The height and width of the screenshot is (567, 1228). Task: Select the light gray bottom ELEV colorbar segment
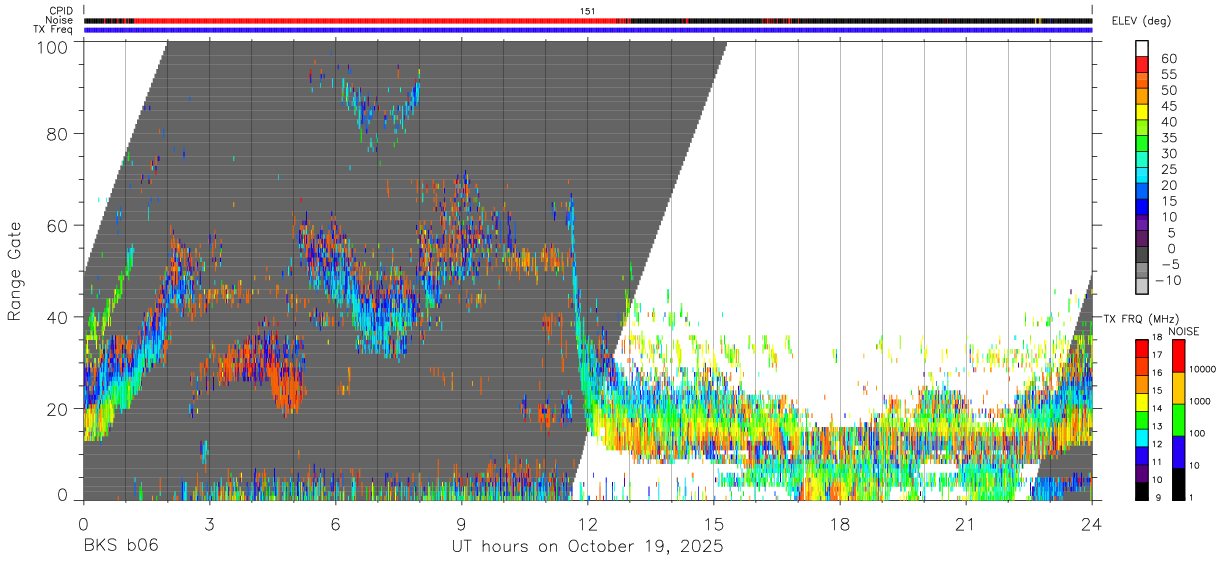(x=1141, y=286)
